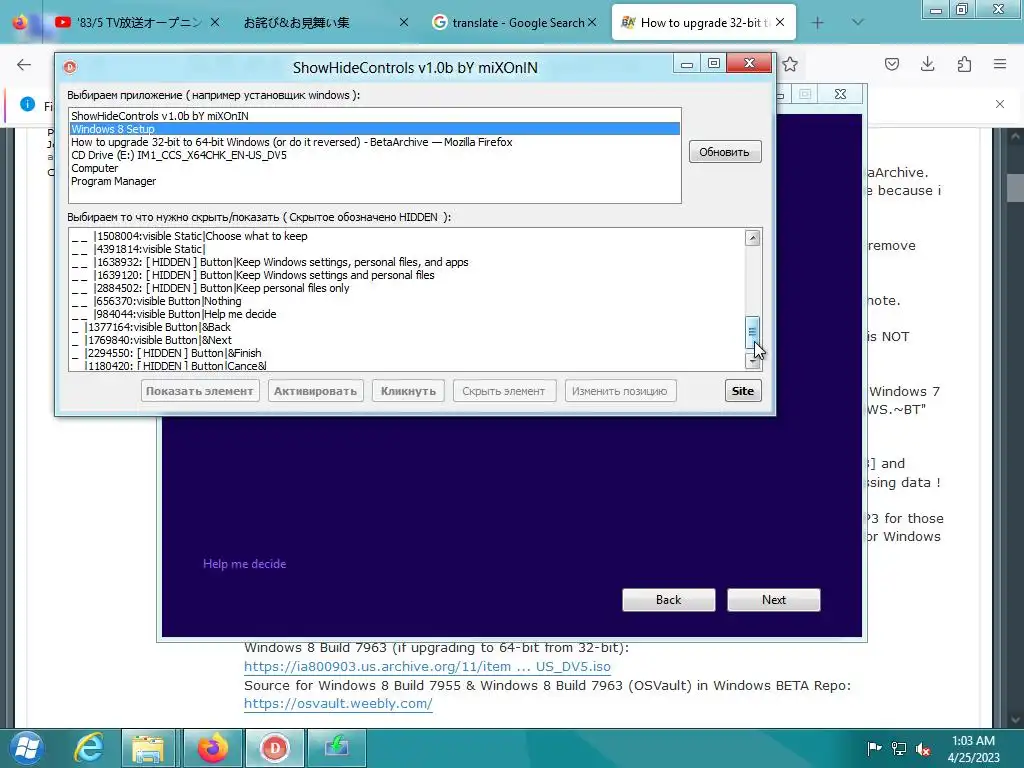The height and width of the screenshot is (768, 1024).
Task: Go back in Firefox browser
Action: pos(24,64)
